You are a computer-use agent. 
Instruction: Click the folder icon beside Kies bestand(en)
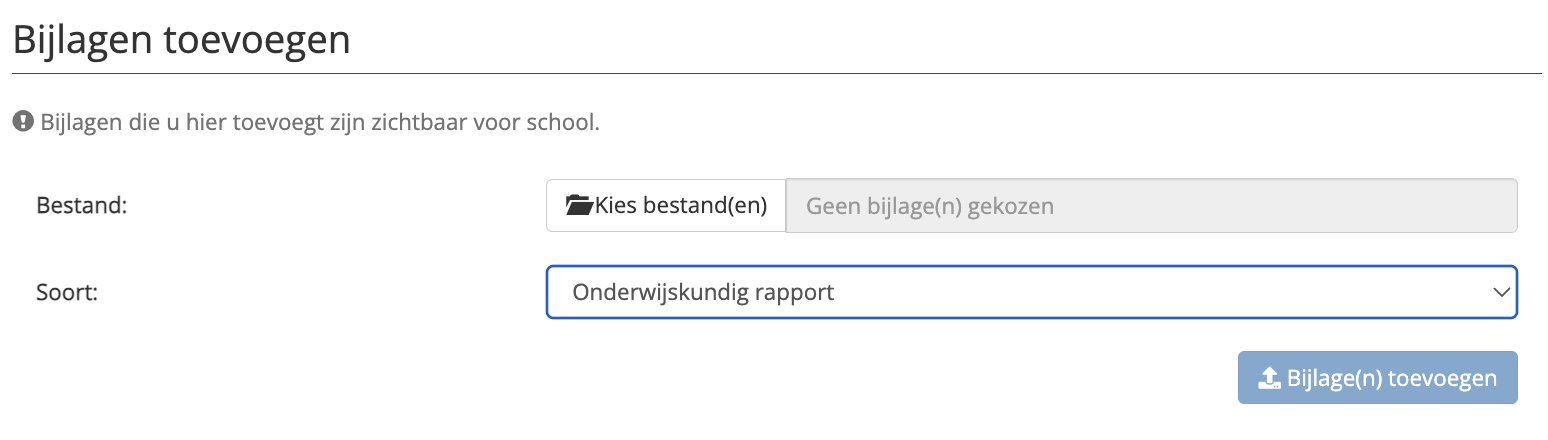pos(579,206)
